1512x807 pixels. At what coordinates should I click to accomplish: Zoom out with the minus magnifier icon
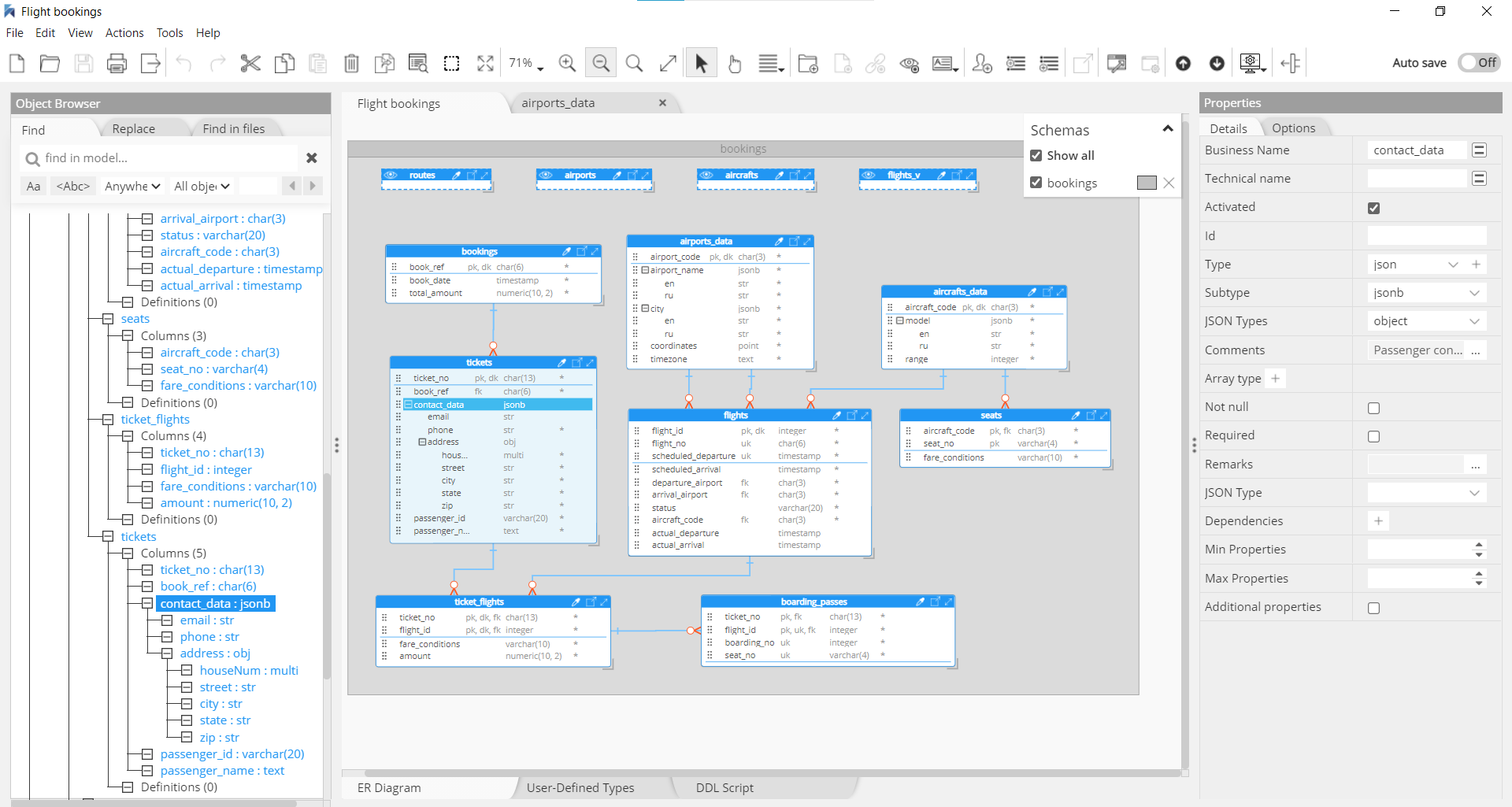pos(601,63)
